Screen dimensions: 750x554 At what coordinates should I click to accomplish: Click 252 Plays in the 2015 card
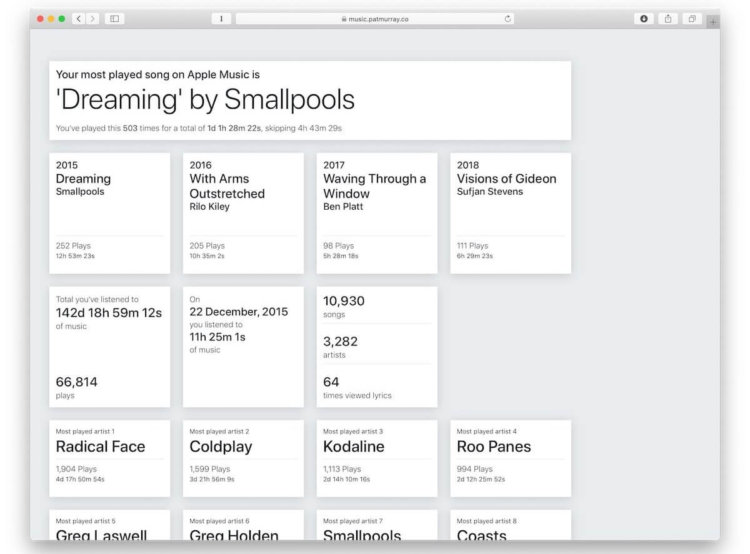click(73, 246)
